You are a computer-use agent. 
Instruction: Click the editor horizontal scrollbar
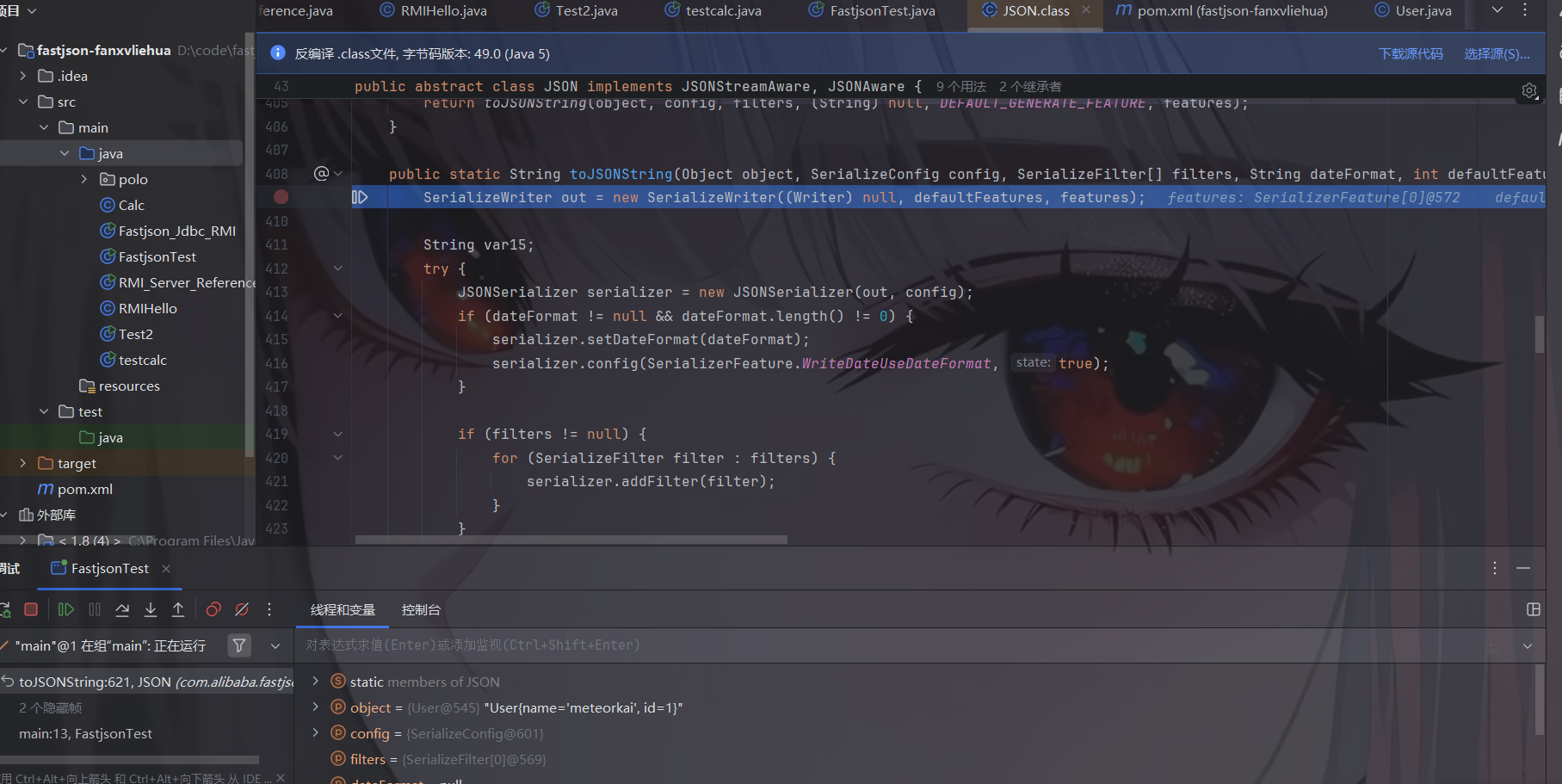pyautogui.click(x=571, y=540)
